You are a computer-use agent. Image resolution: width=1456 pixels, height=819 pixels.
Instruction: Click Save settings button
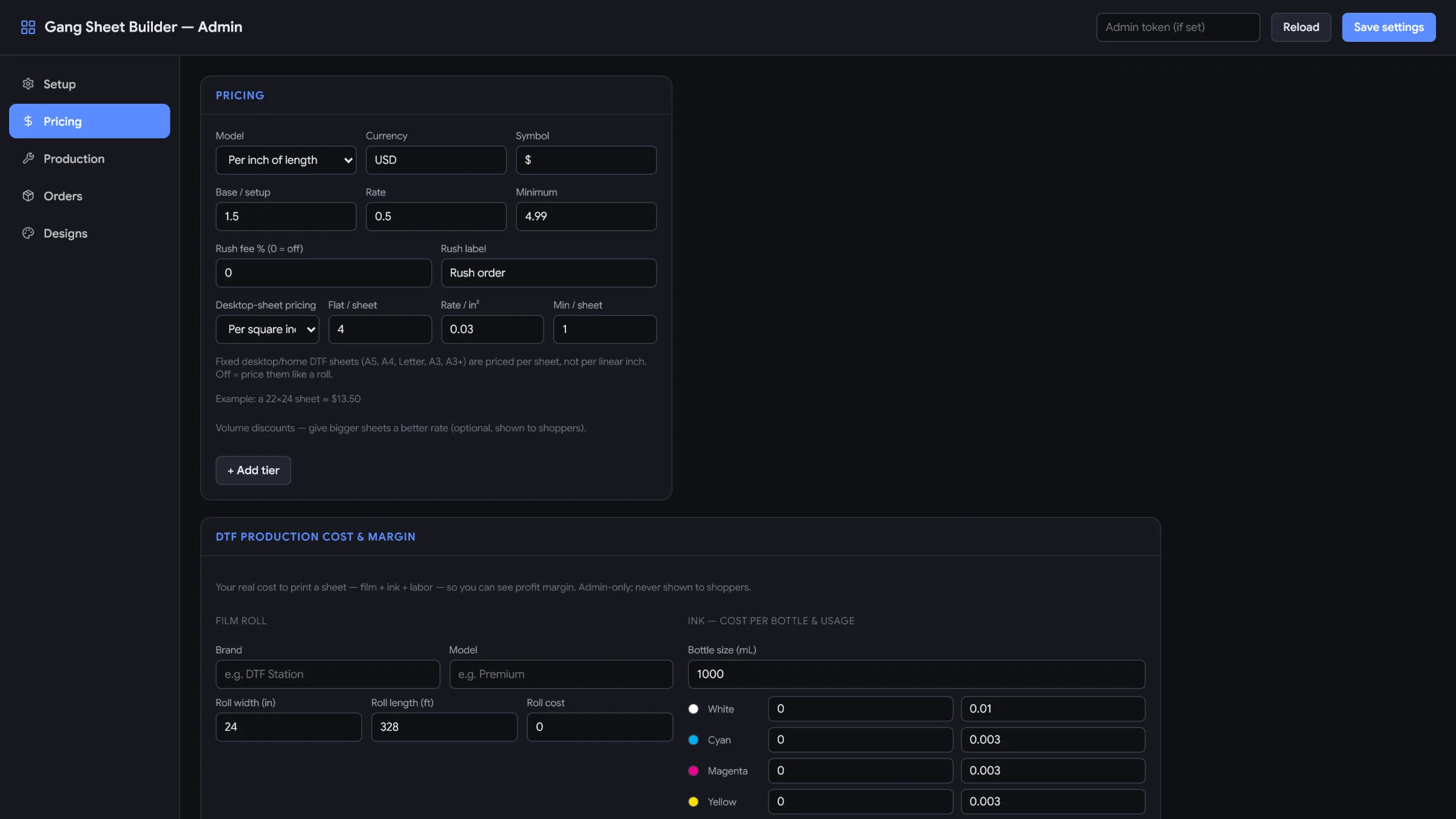pyautogui.click(x=1389, y=27)
